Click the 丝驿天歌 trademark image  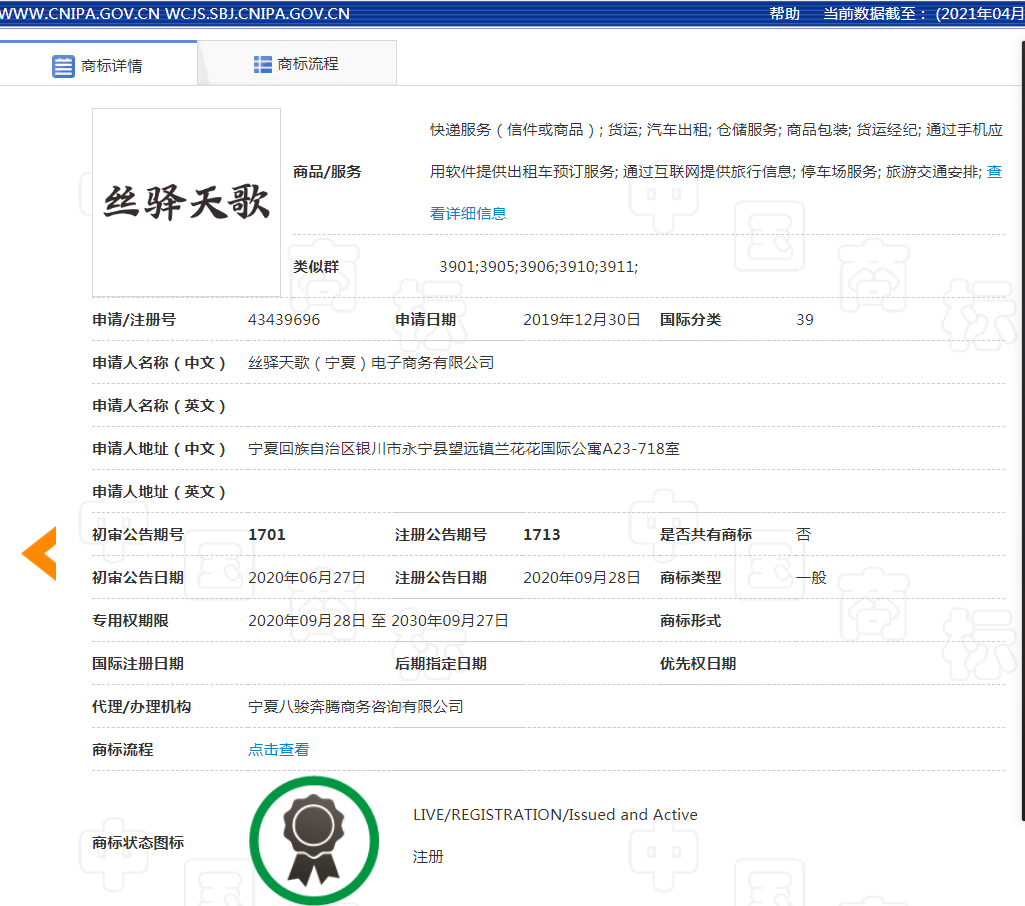click(186, 202)
